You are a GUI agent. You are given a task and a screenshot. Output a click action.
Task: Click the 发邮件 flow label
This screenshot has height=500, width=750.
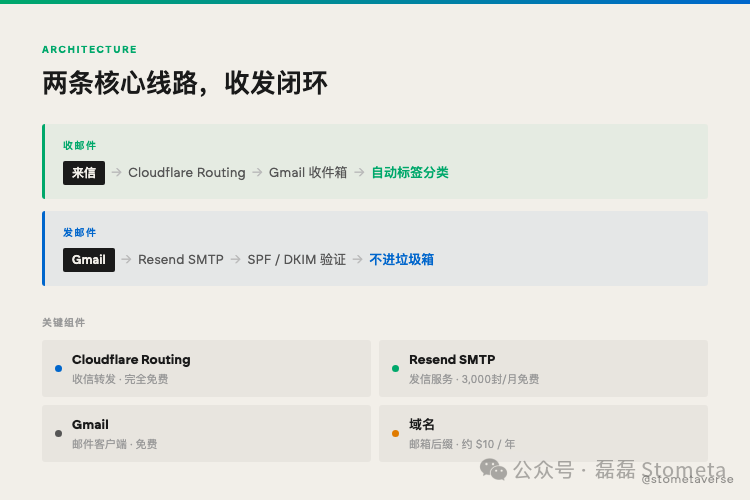pos(79,233)
